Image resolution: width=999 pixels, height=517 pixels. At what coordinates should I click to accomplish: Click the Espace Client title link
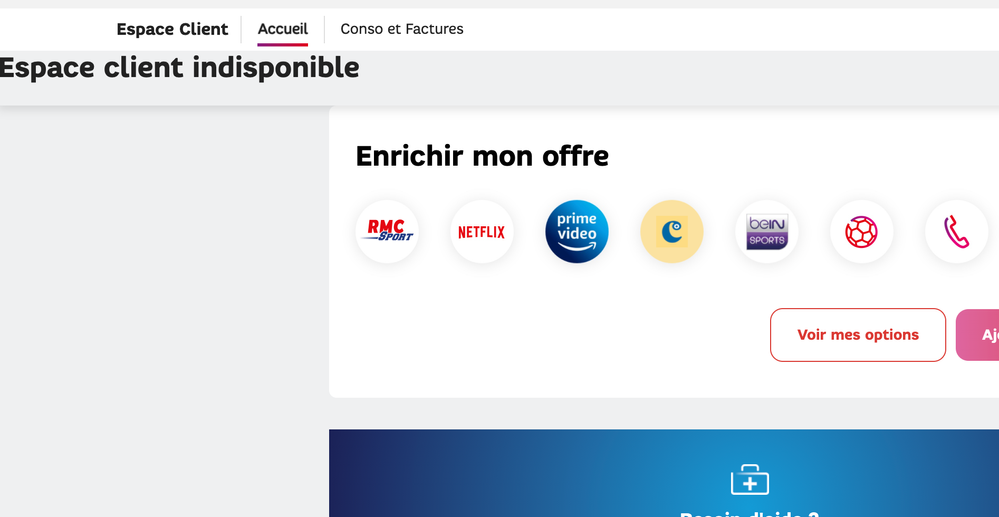coord(172,29)
